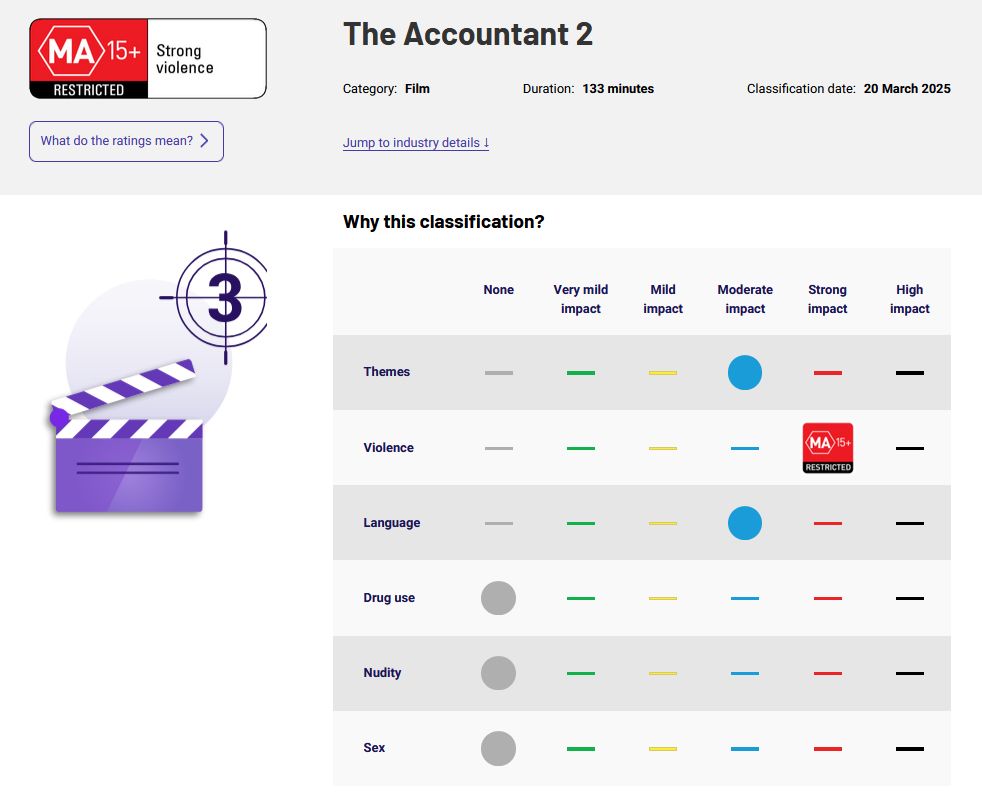Click the grey circle in Drug use row

click(x=499, y=598)
